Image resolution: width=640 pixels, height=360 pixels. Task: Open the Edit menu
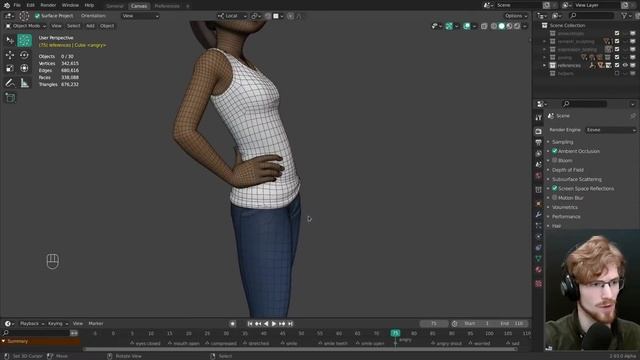(x=31, y=5)
